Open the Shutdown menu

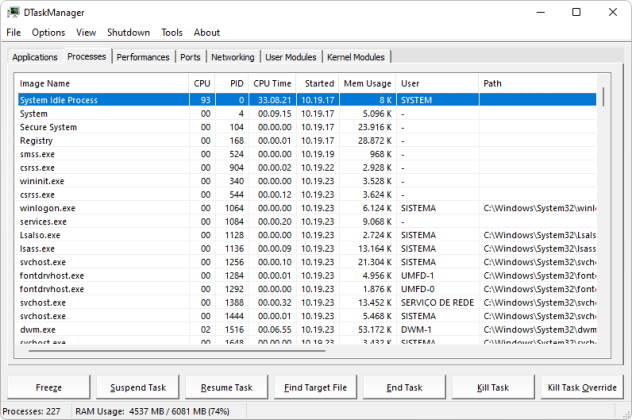pyautogui.click(x=129, y=33)
